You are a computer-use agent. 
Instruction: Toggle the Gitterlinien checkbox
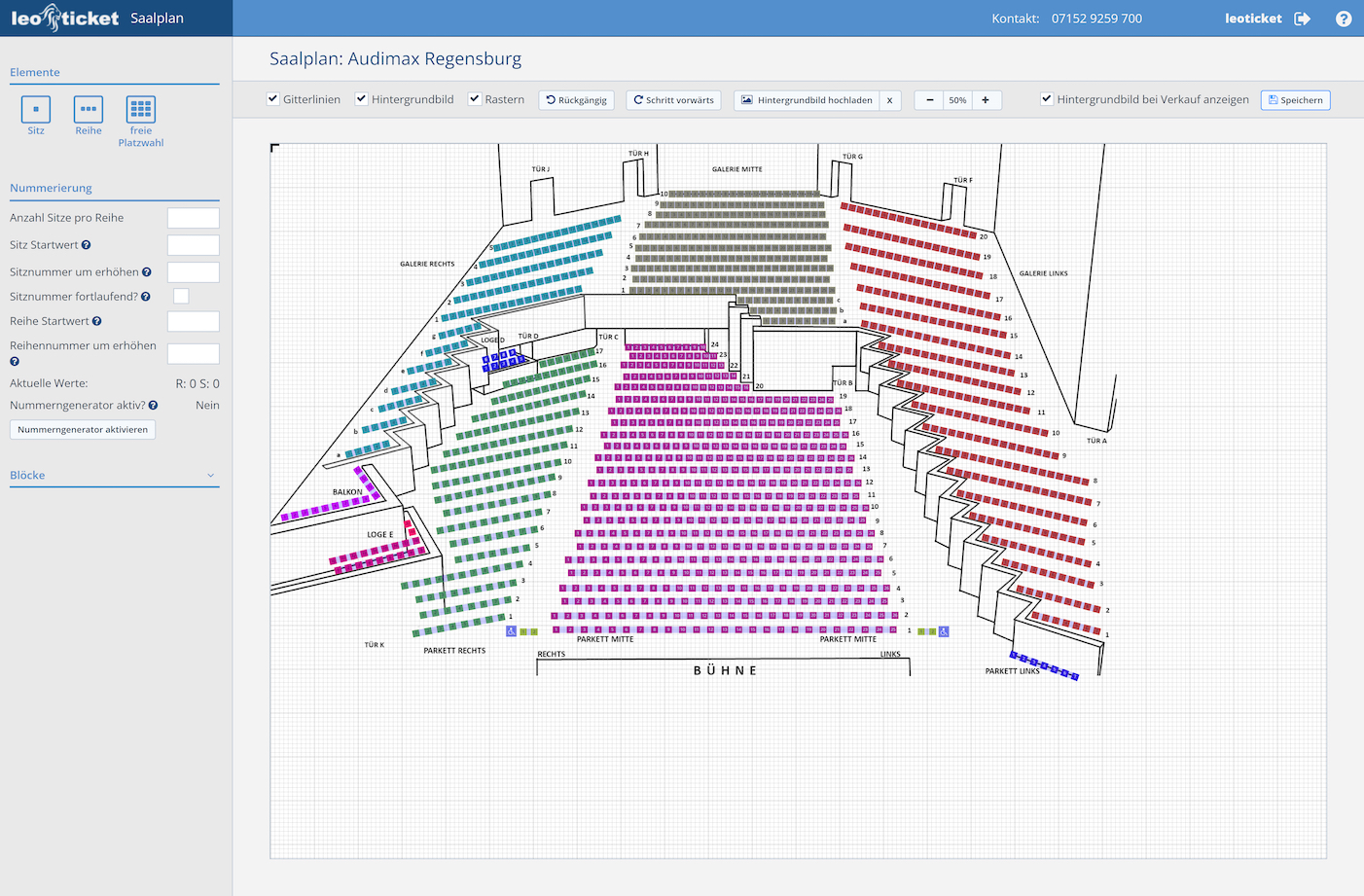(273, 99)
